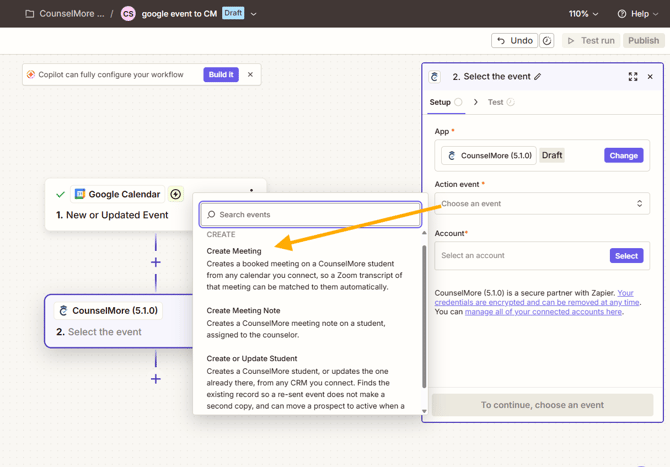The image size is (670, 467).
Task: Click the CounselMore icon in step 2 card
Action: click(63, 311)
